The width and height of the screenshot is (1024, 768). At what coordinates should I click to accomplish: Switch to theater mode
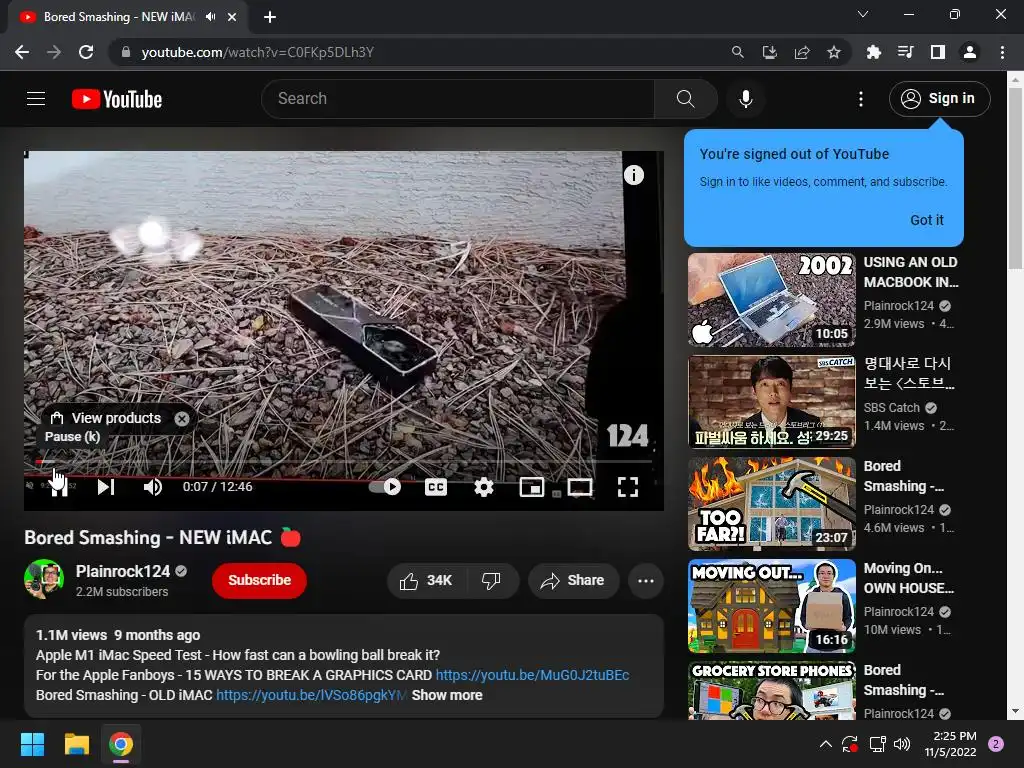coord(580,487)
